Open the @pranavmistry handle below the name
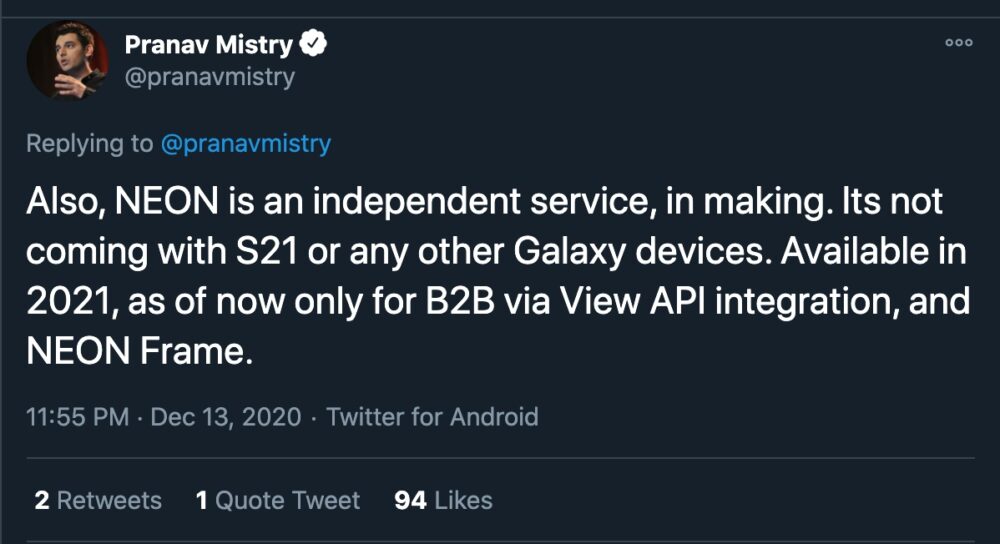 point(209,76)
